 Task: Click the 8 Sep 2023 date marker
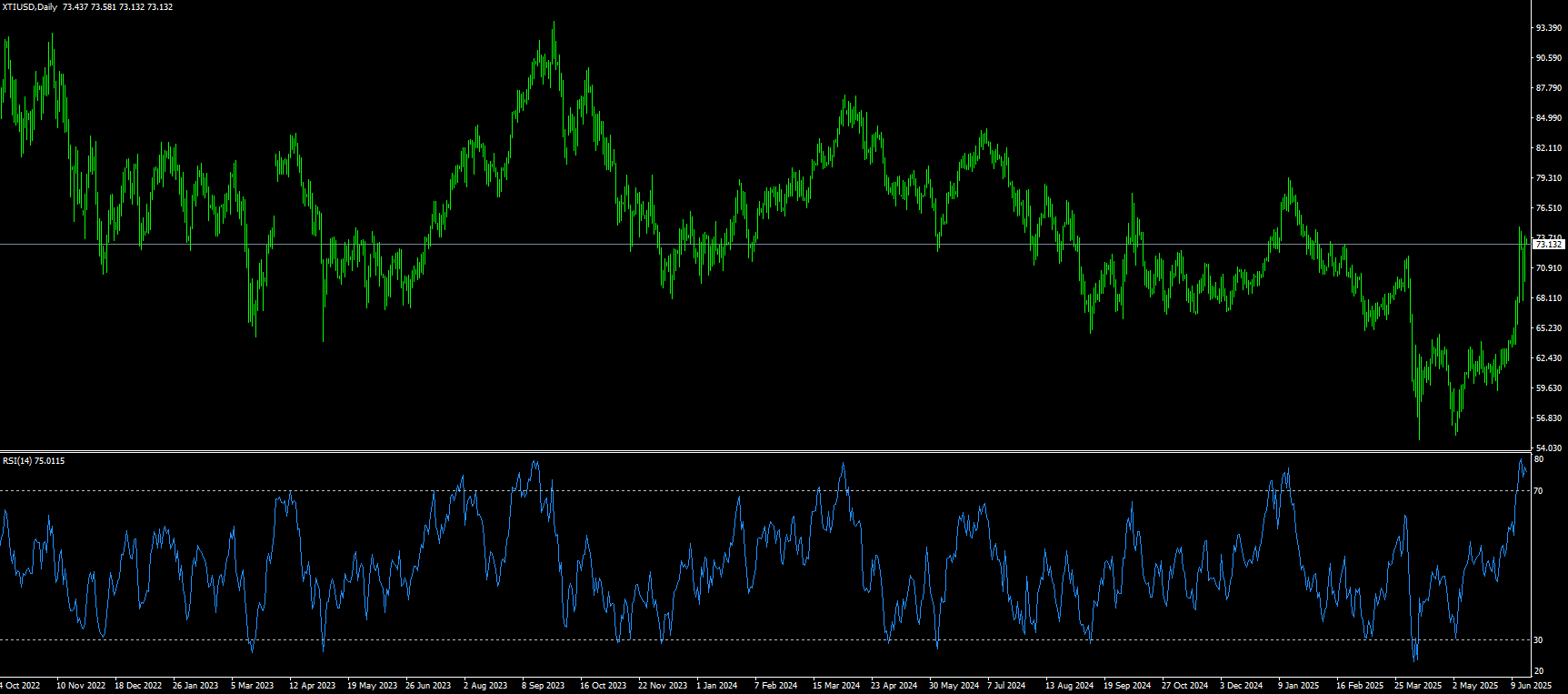(543, 686)
